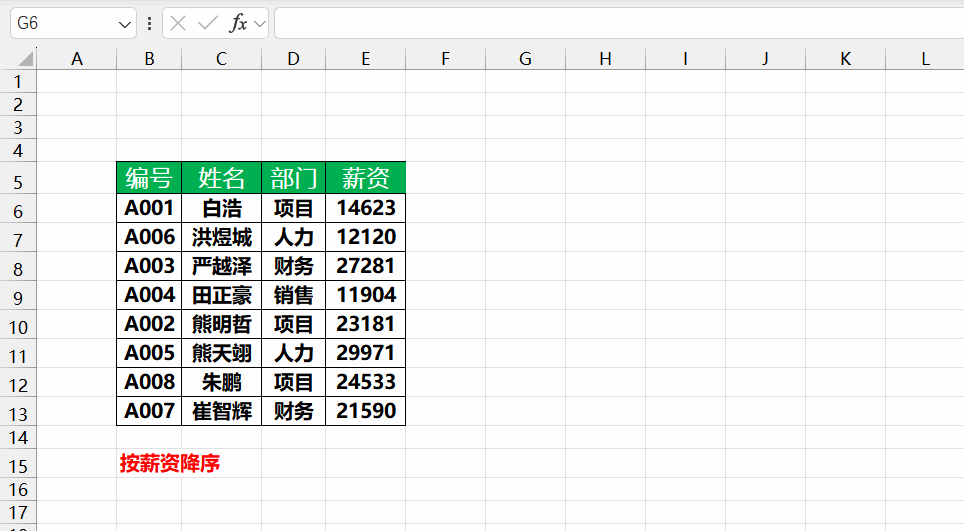Select cell containing A003
This screenshot has width=964, height=531.
pos(149,266)
